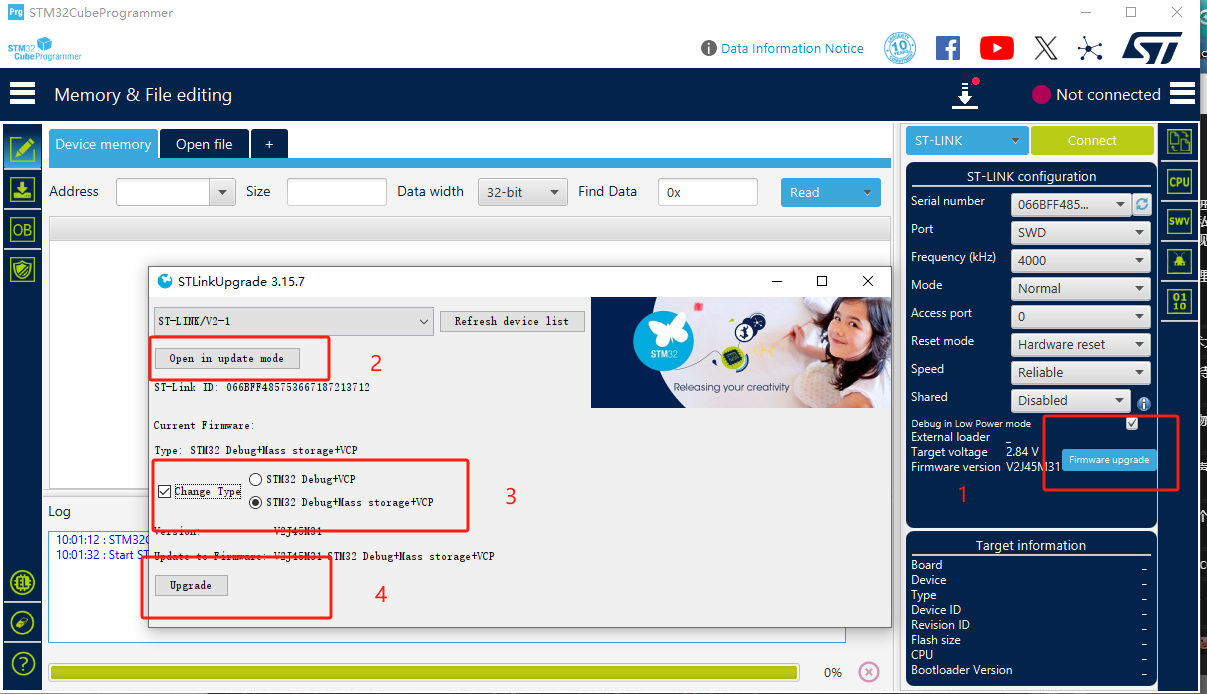The image size is (1207, 694).
Task: Open the Access port dropdown
Action: pos(1080,316)
